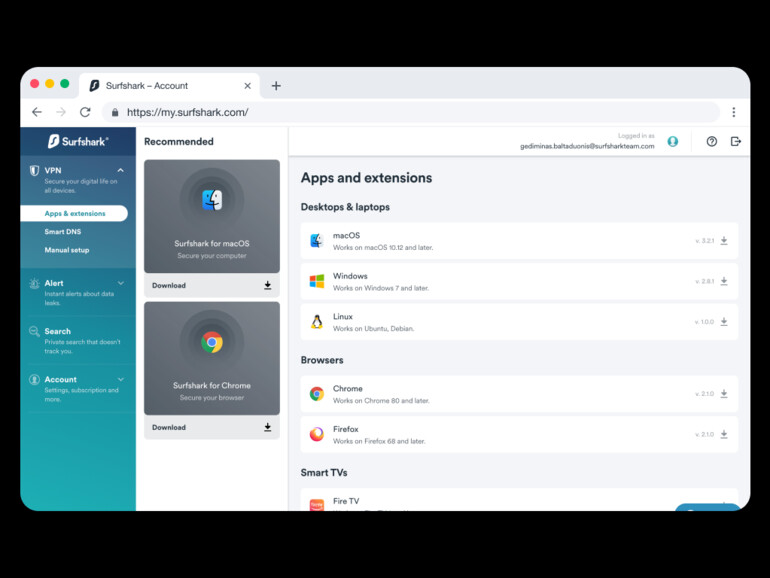Click the Firefox icon in Browsers list
770x578 pixels.
pos(317,434)
